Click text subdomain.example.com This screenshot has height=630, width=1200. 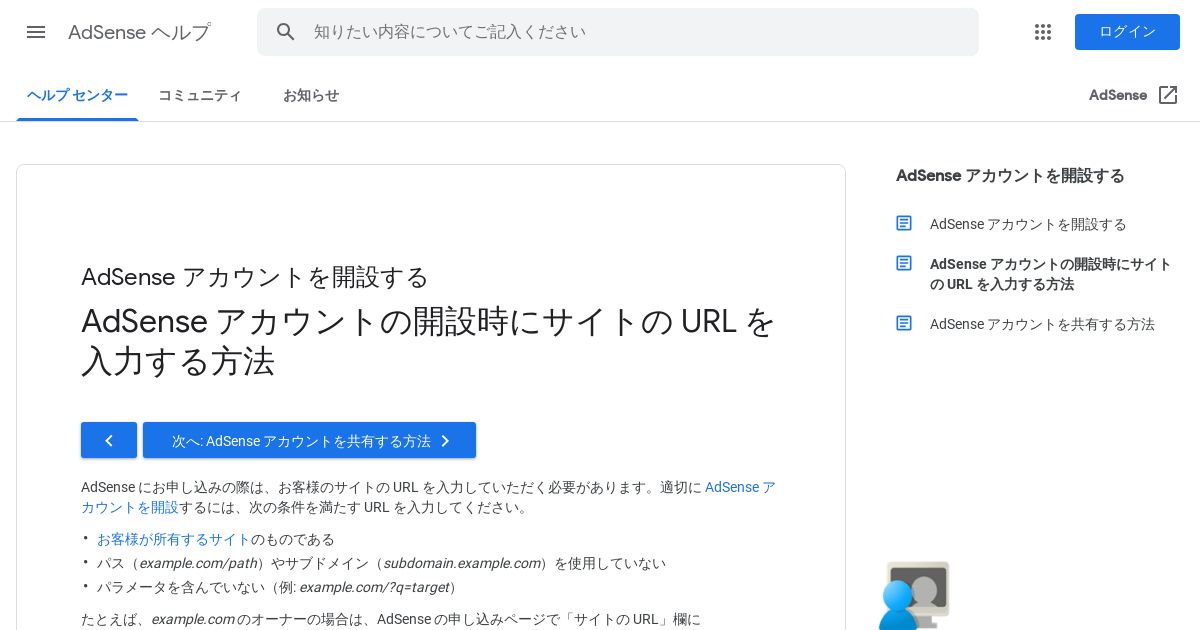click(x=462, y=563)
